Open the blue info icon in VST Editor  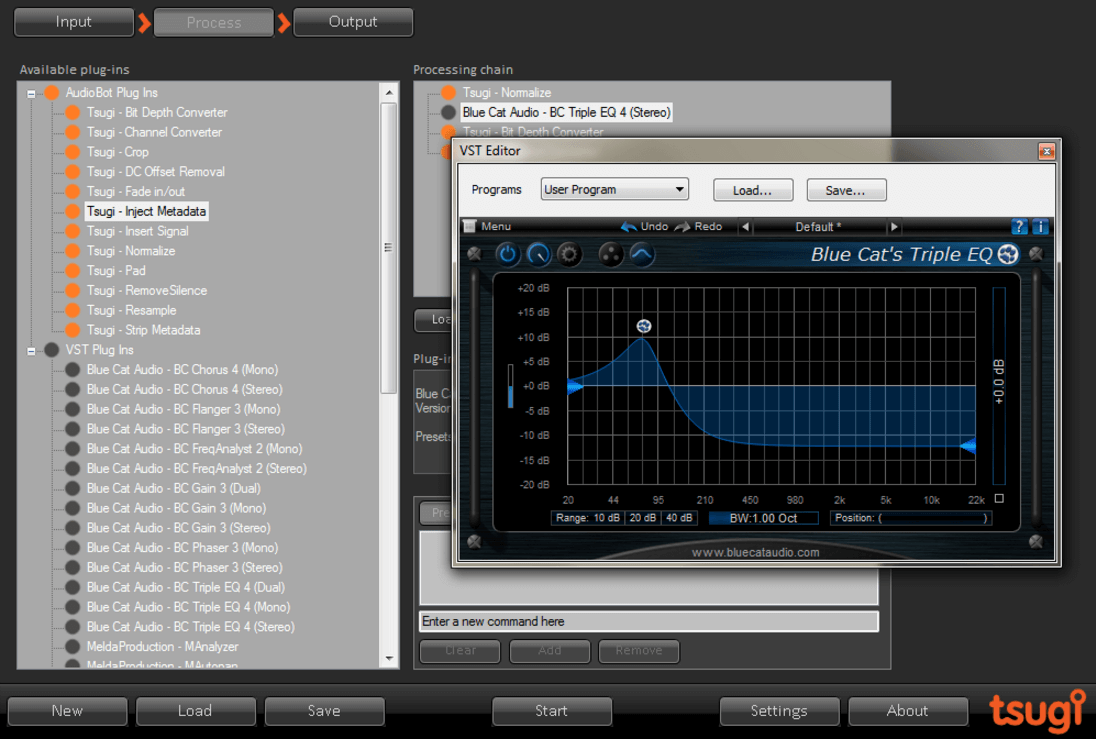pyautogui.click(x=1039, y=227)
